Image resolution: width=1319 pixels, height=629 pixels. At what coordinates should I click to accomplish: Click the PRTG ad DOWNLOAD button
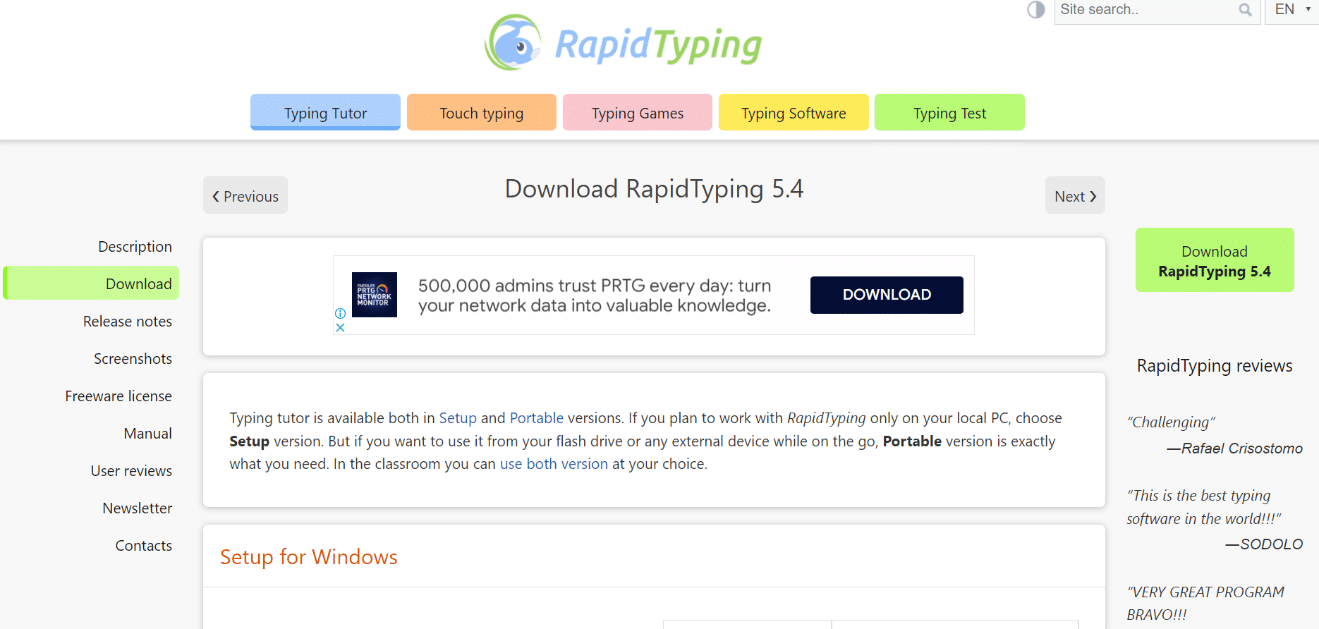(x=886, y=295)
